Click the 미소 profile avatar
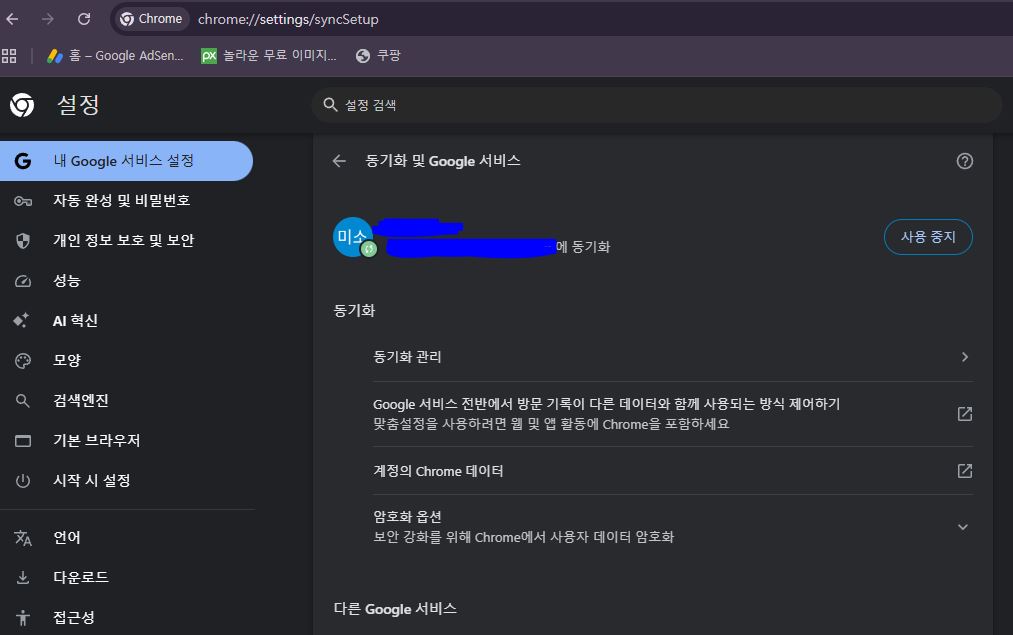 (353, 237)
